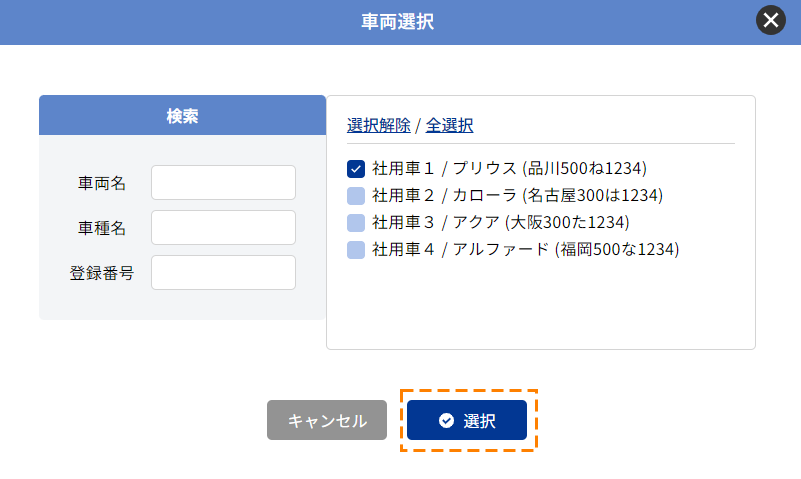Close the 車両選択 dialog with X icon
The height and width of the screenshot is (479, 801).
click(770, 20)
